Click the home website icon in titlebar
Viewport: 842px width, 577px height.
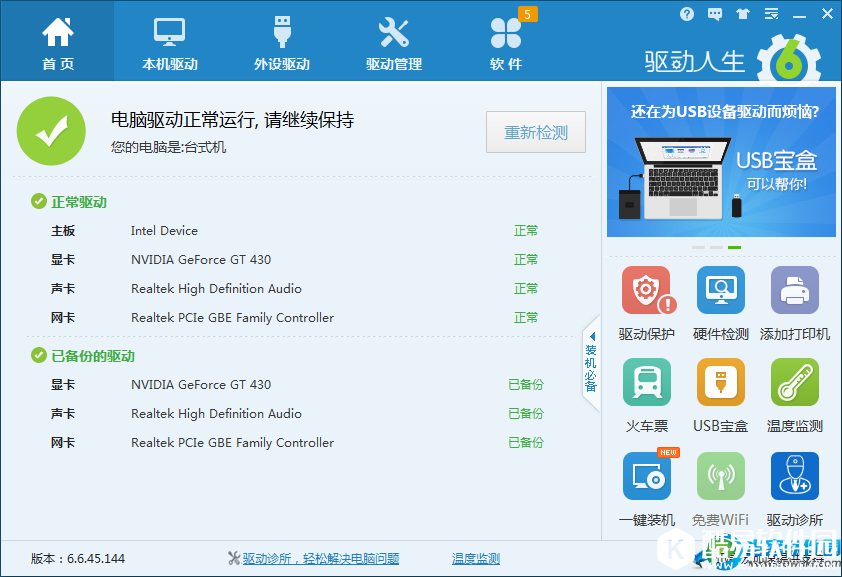(742, 14)
